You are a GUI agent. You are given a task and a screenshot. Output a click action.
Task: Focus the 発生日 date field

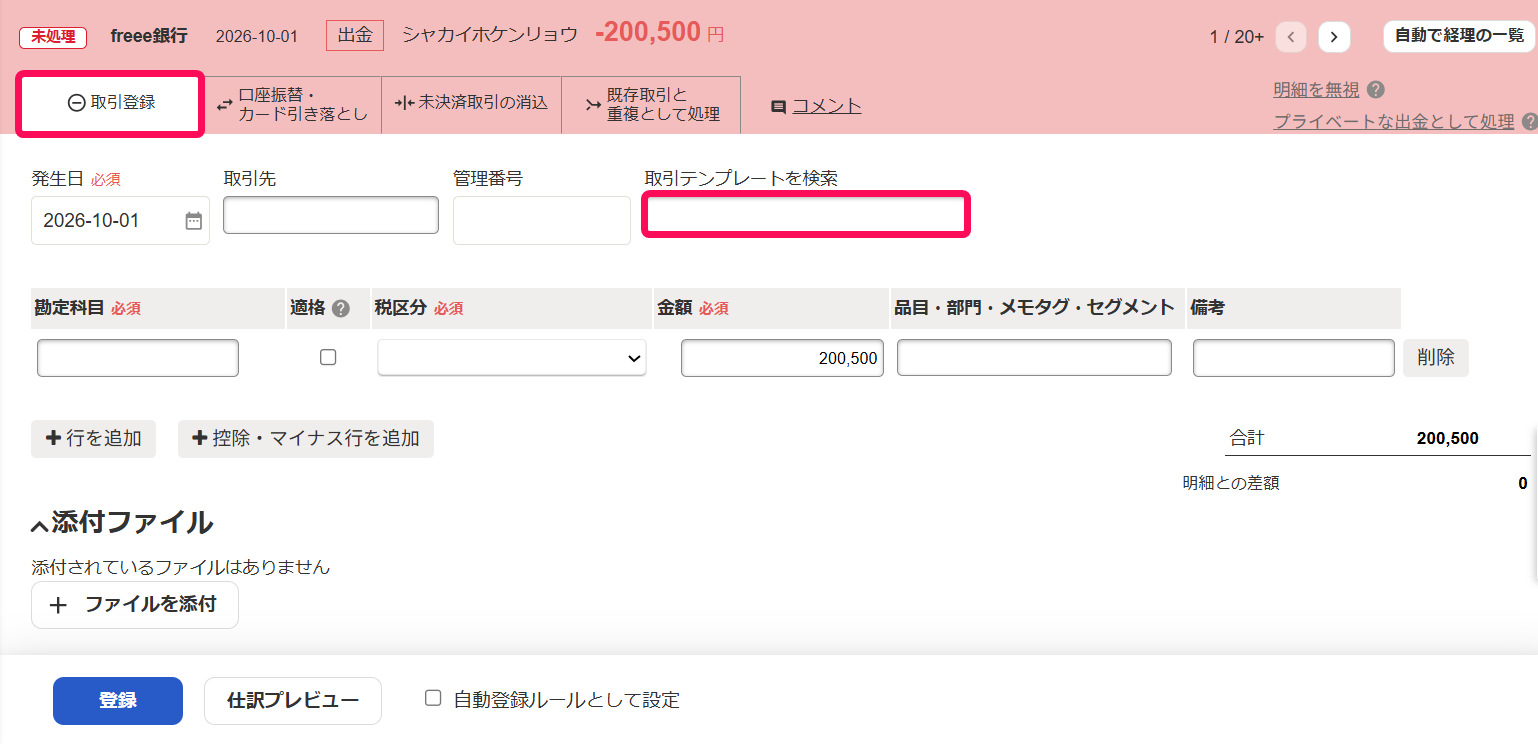(120, 221)
